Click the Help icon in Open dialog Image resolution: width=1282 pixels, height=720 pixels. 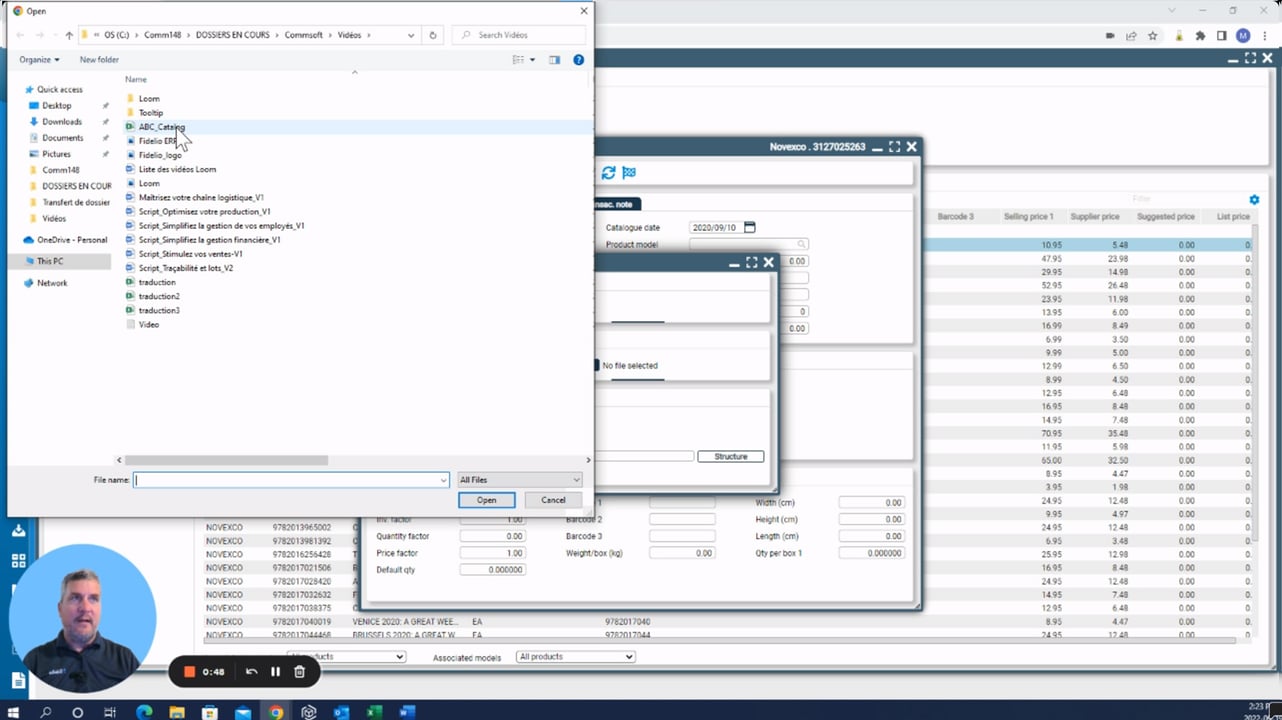[x=578, y=60]
